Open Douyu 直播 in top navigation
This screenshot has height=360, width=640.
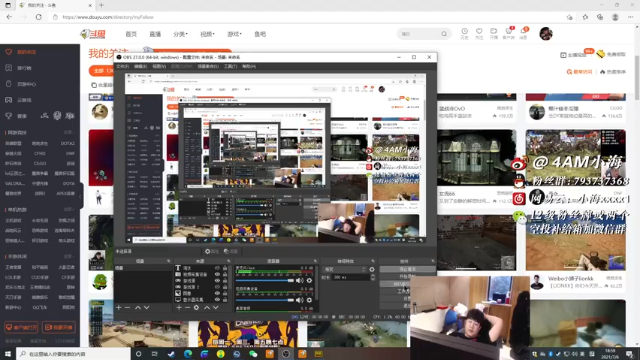[155, 34]
